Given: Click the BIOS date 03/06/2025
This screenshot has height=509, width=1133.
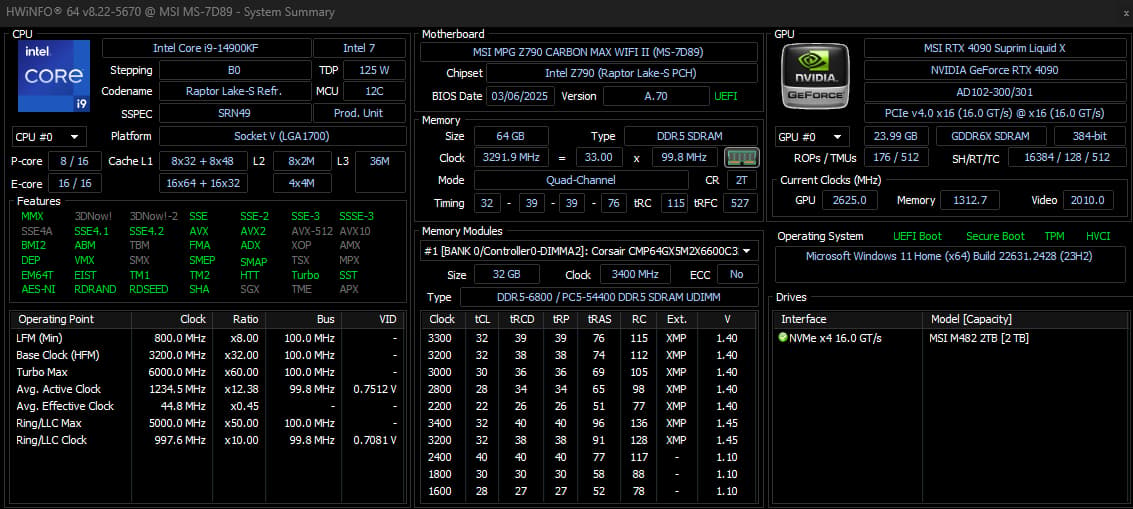Looking at the screenshot, I should point(520,96).
